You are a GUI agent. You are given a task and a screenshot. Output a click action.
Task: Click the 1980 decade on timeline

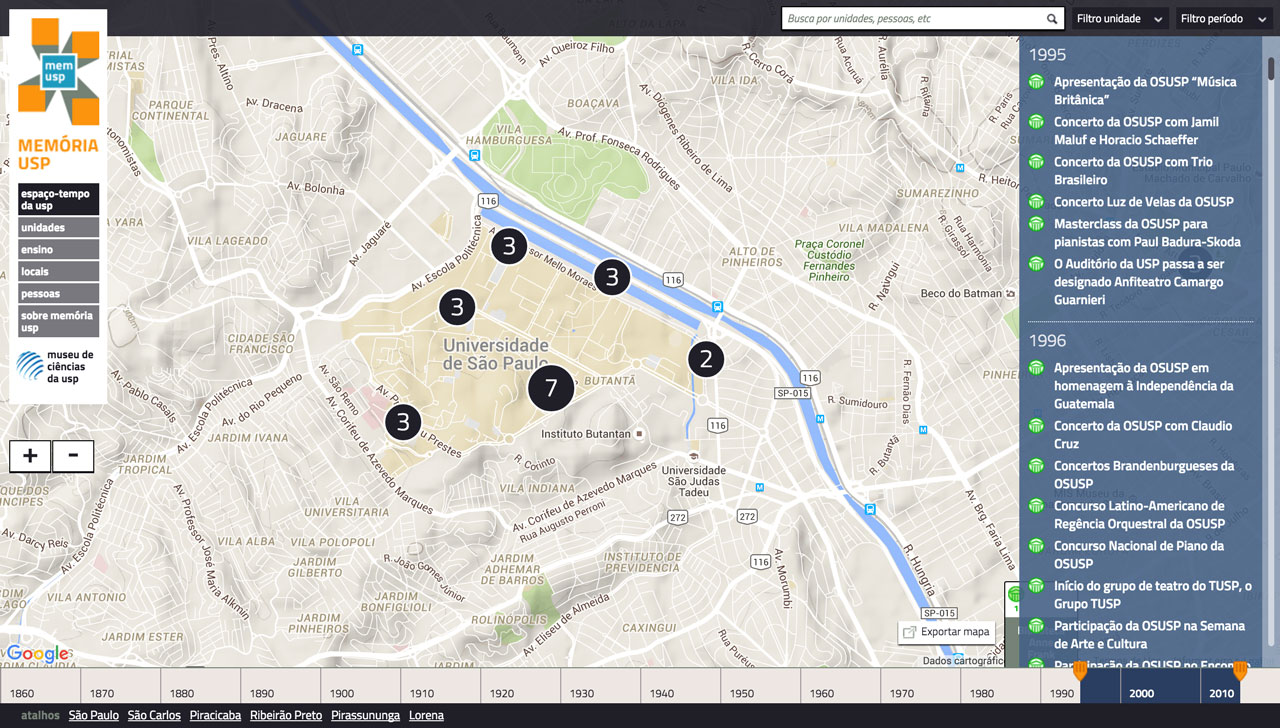point(1000,686)
